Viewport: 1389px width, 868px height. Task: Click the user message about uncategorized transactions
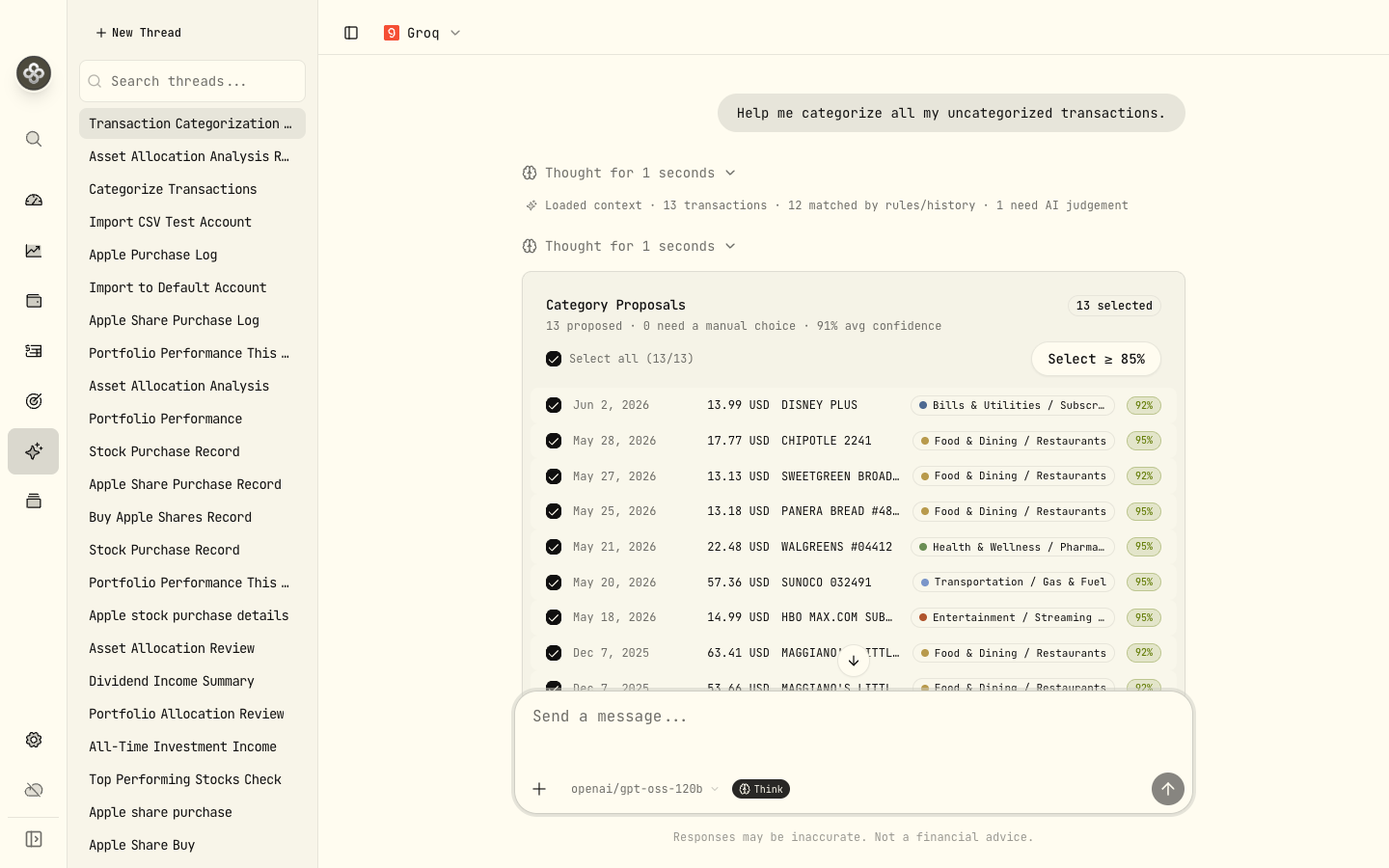click(951, 113)
